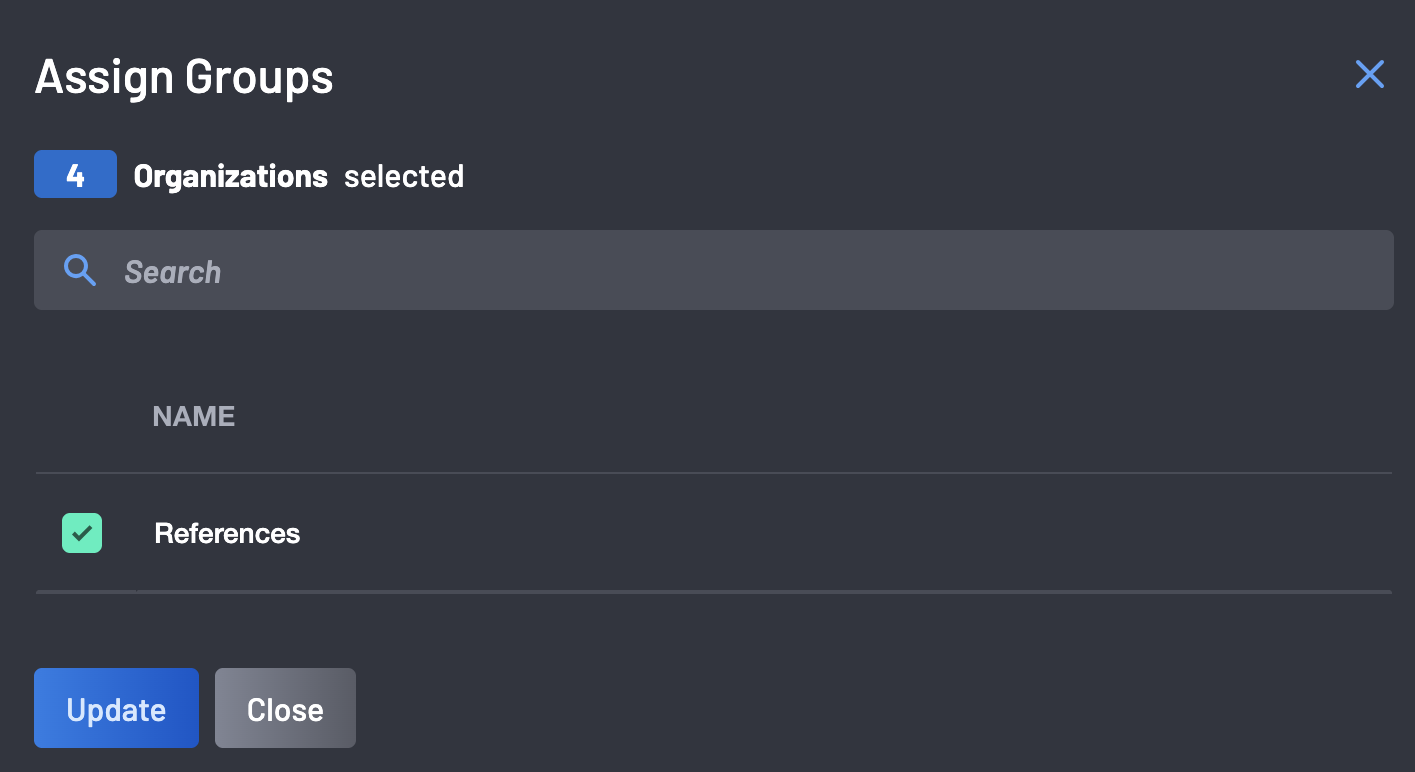Sort by the NAME column header
1415x772 pixels.
(x=194, y=416)
